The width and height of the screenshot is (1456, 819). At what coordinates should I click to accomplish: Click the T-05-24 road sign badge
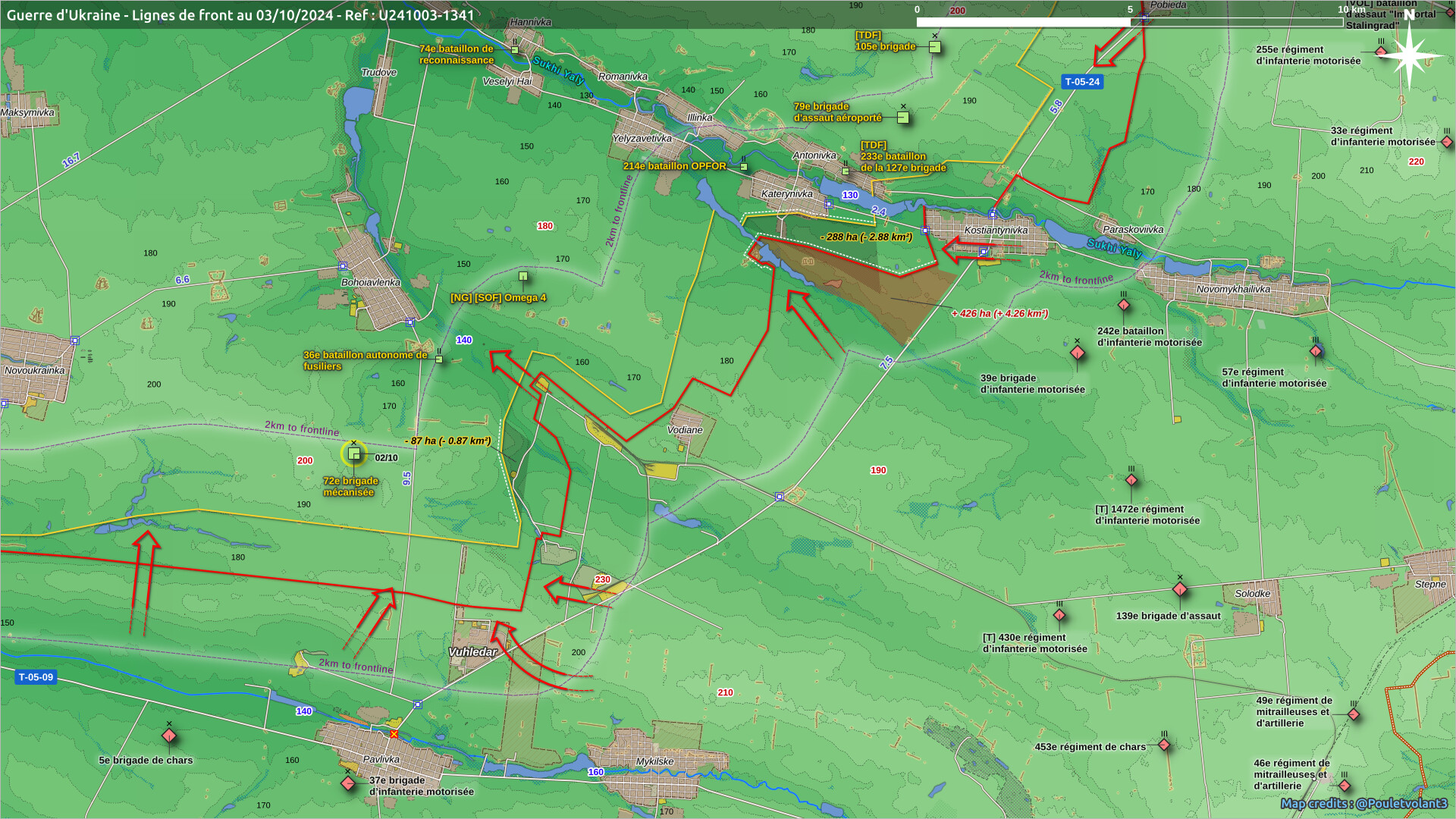pyautogui.click(x=1081, y=82)
